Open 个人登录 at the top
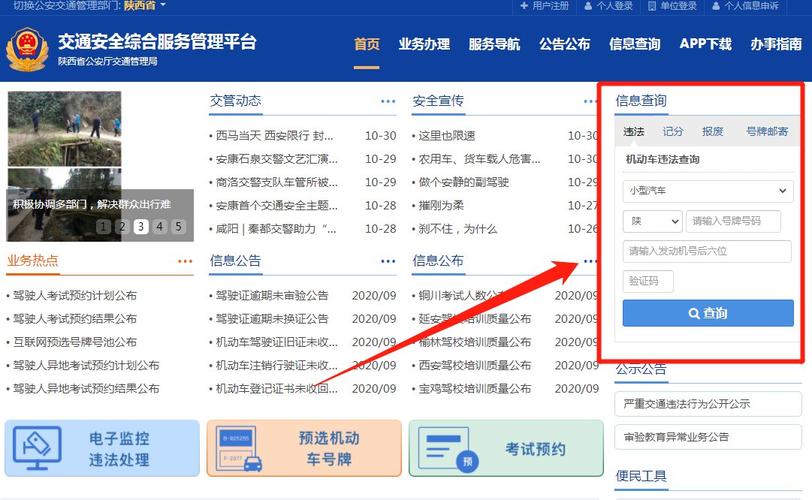812x500 pixels. (x=608, y=6)
